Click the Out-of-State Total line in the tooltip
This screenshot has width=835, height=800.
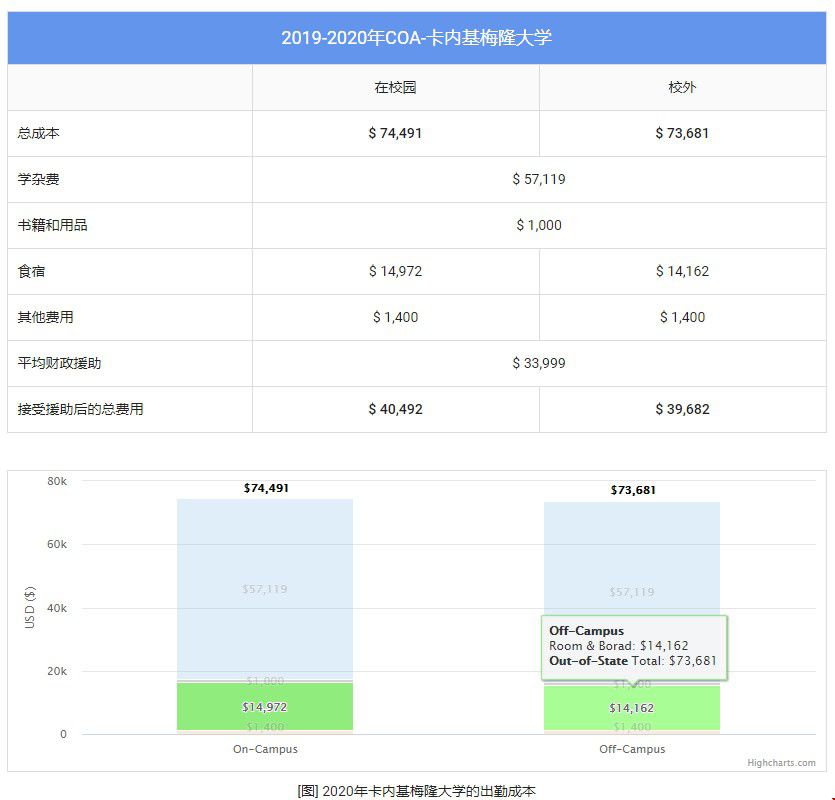pyautogui.click(x=633, y=661)
